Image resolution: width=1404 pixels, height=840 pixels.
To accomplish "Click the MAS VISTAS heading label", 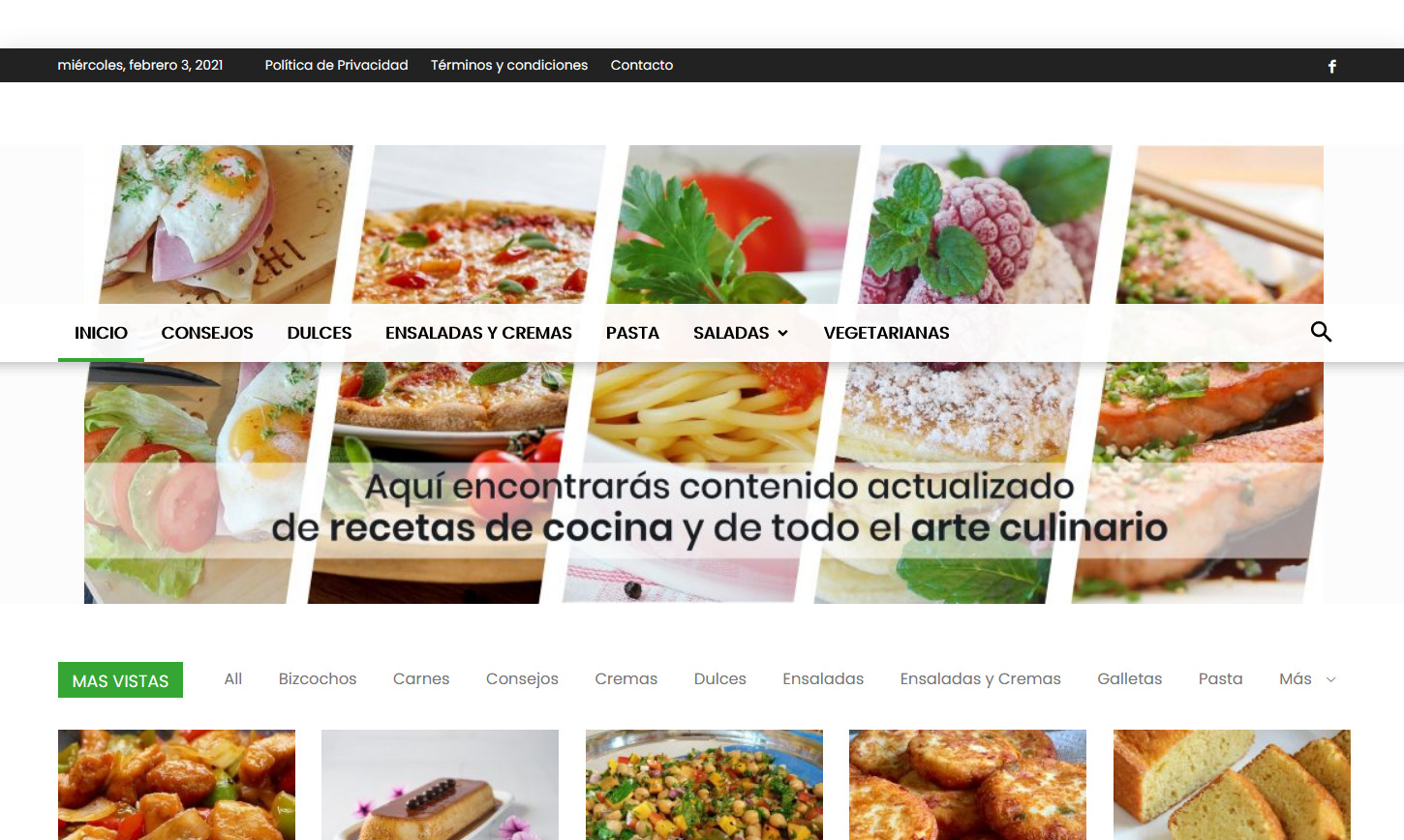I will click(120, 680).
